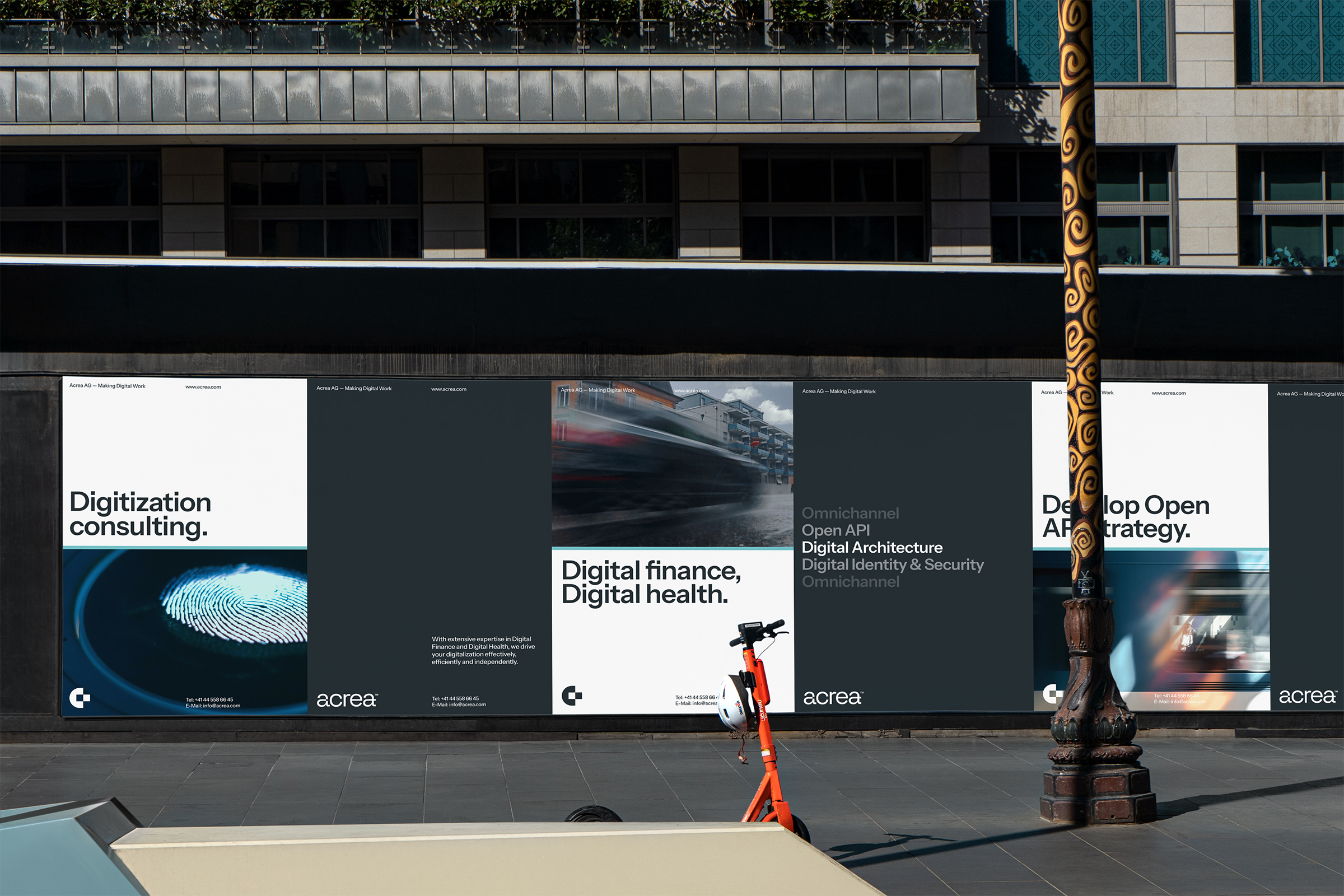Click the acrea wordmark beside the fingerprint poster
The width and height of the screenshot is (1344, 896).
(x=347, y=700)
